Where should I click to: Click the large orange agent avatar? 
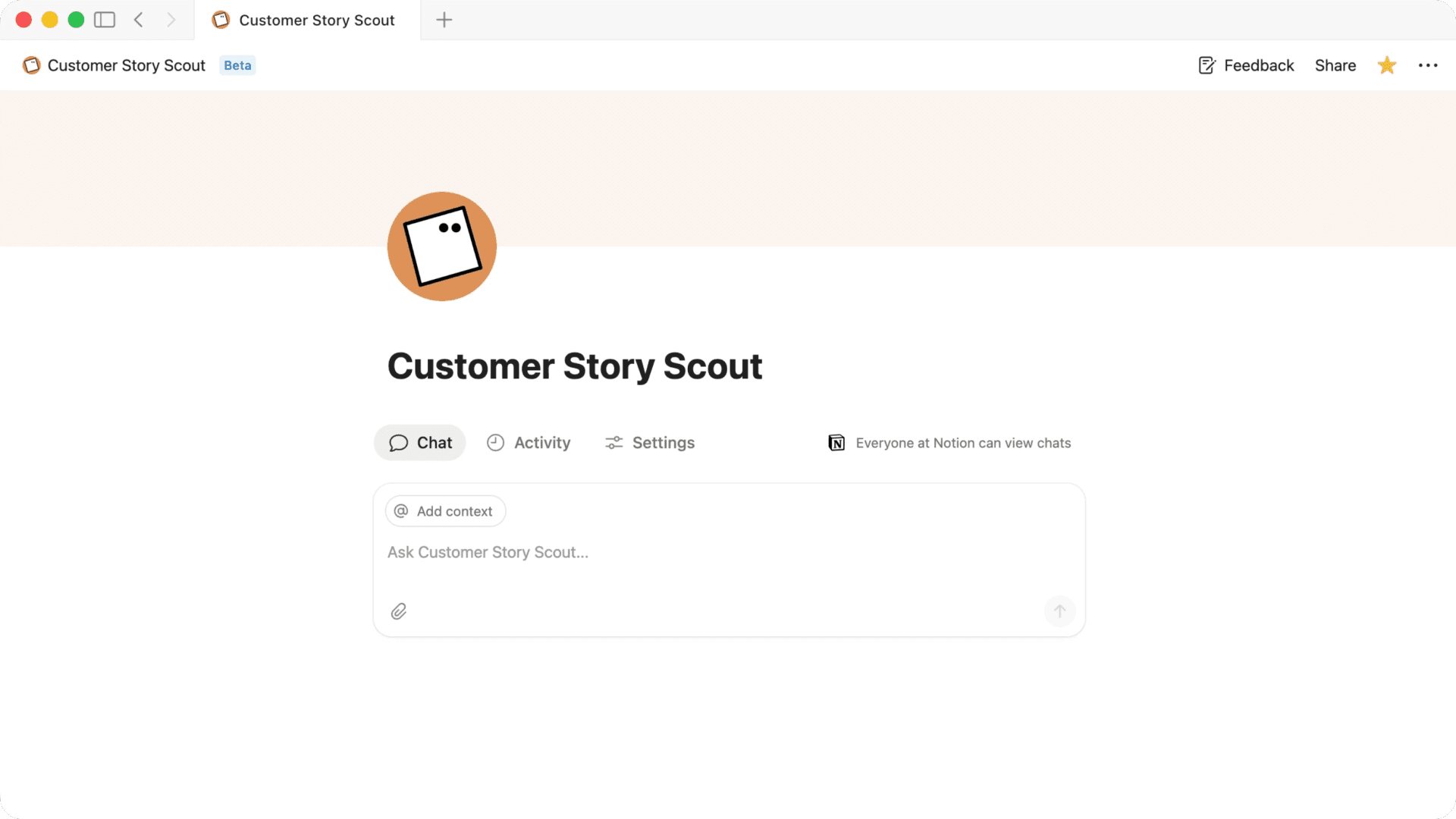coord(442,246)
